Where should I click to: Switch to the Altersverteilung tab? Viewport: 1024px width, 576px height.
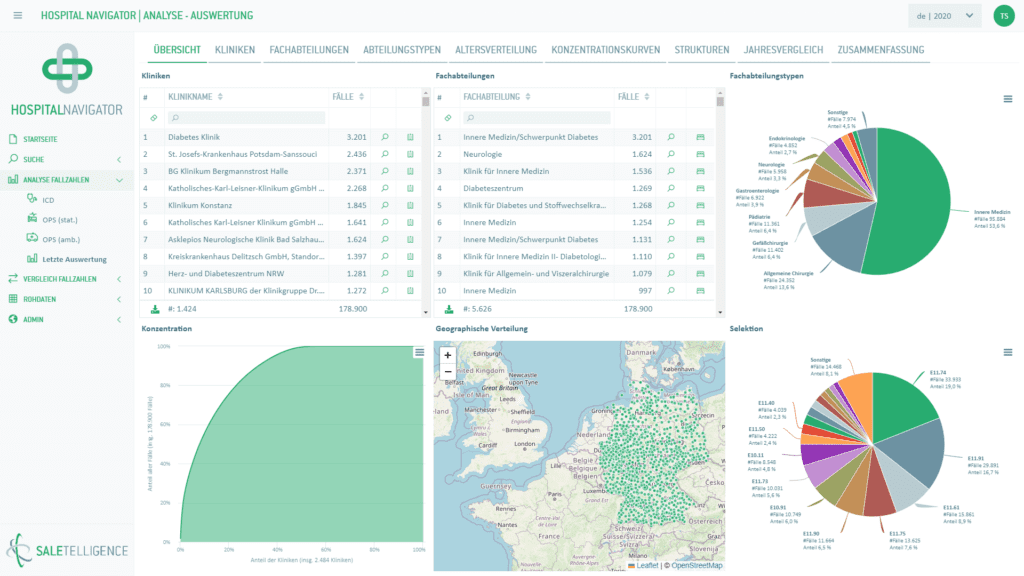[495, 50]
